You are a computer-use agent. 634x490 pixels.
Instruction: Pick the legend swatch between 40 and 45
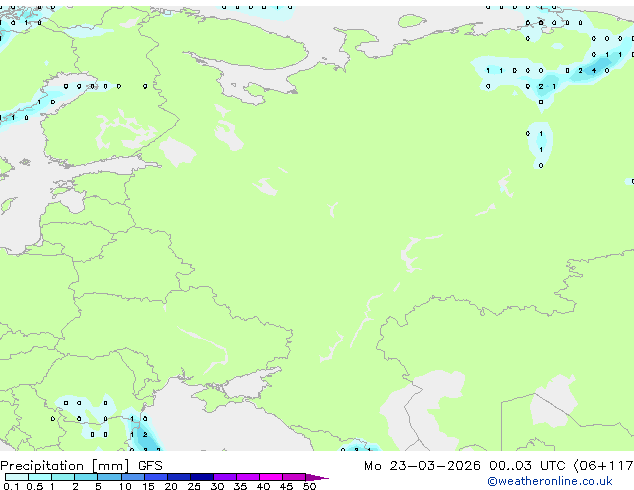[x=271, y=477]
